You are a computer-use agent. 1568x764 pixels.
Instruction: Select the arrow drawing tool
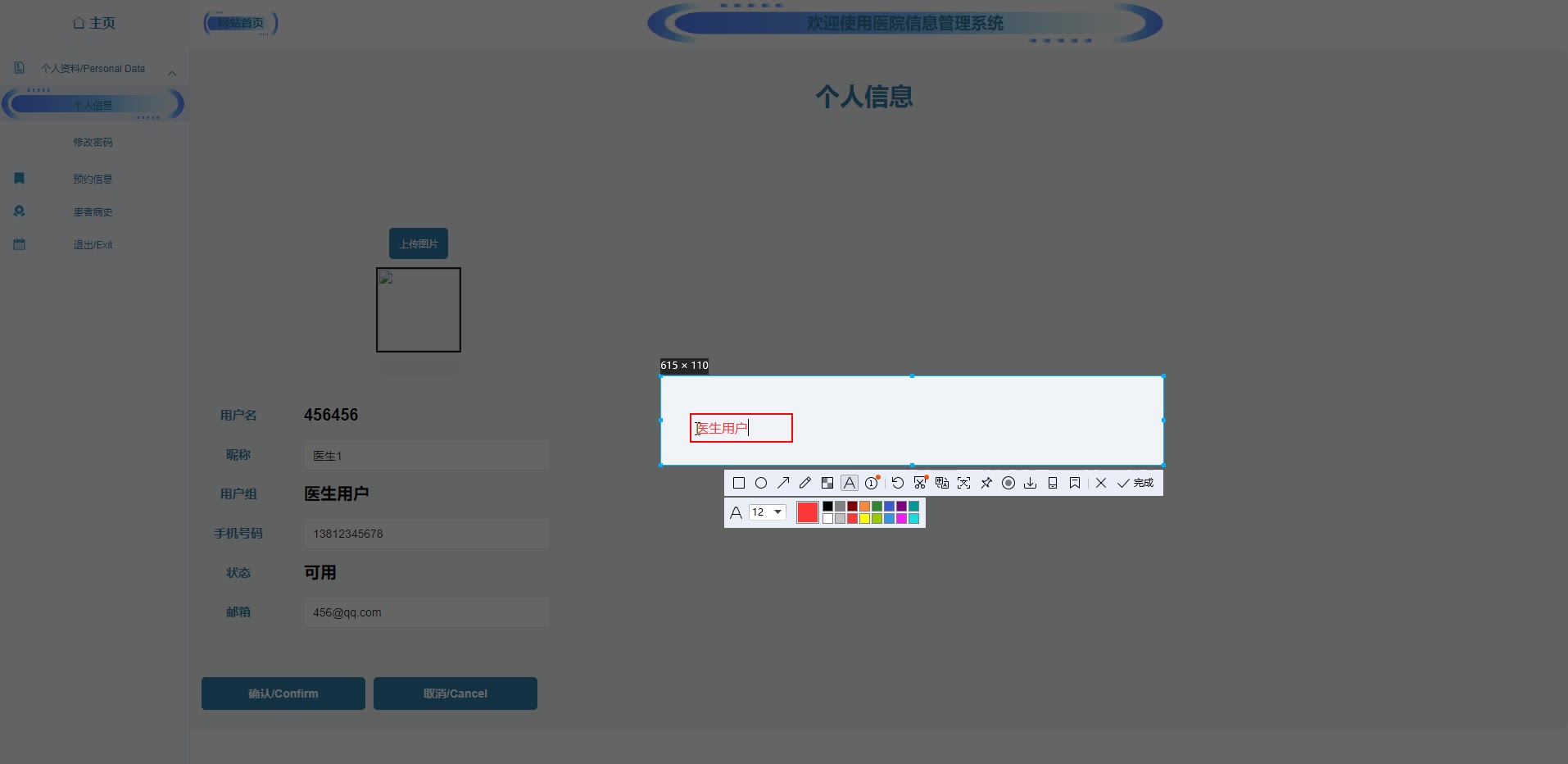[783, 483]
